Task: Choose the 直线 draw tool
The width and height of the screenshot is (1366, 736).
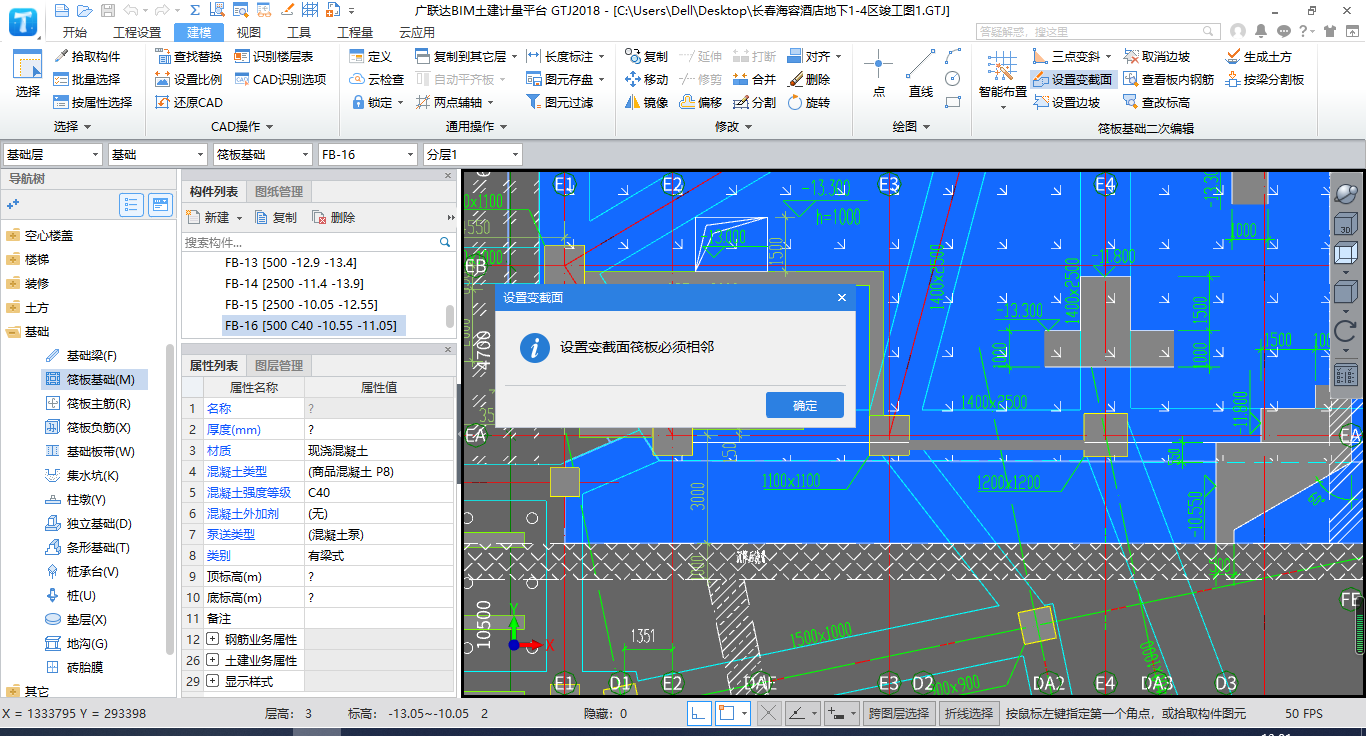Action: (x=921, y=74)
